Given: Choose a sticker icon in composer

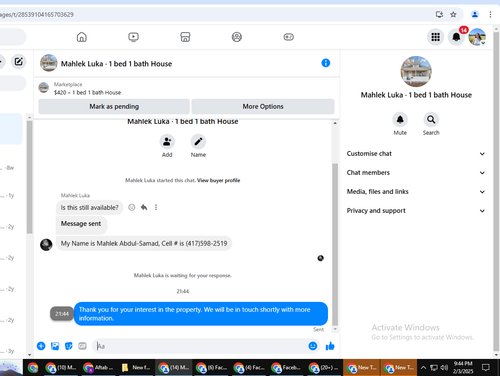Looking at the screenshot, I should coord(69,346).
